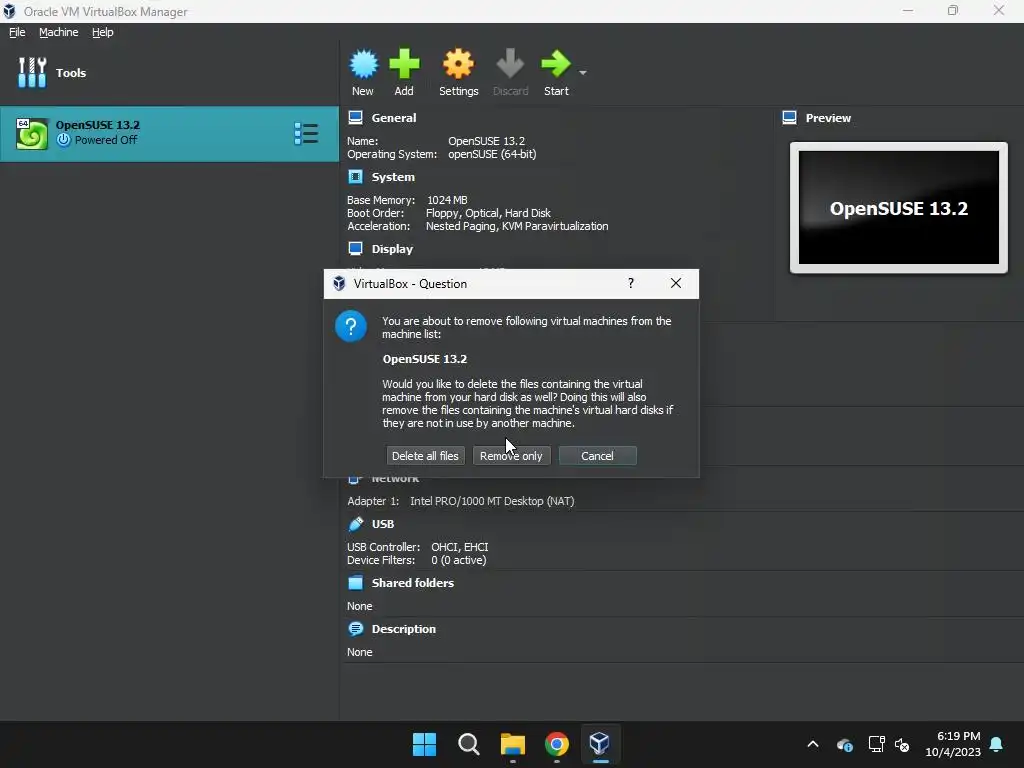This screenshot has height=768, width=1024.
Task: Close the VirtualBox Question dialog
Action: 676,283
